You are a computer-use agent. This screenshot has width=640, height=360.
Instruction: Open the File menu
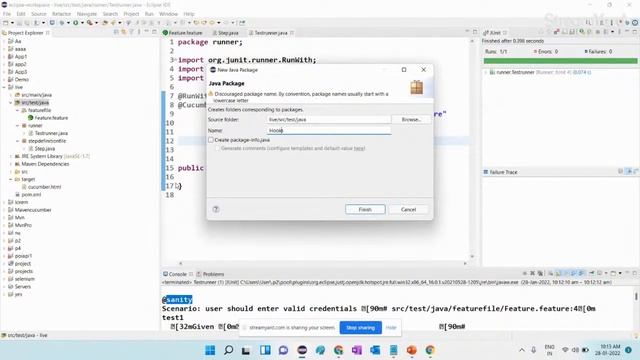tap(7, 14)
